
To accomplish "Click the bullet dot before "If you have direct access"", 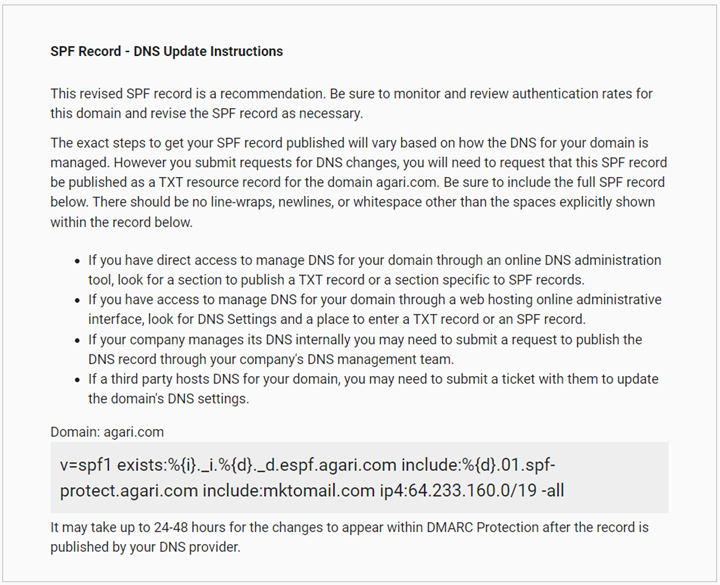I will (x=78, y=261).
